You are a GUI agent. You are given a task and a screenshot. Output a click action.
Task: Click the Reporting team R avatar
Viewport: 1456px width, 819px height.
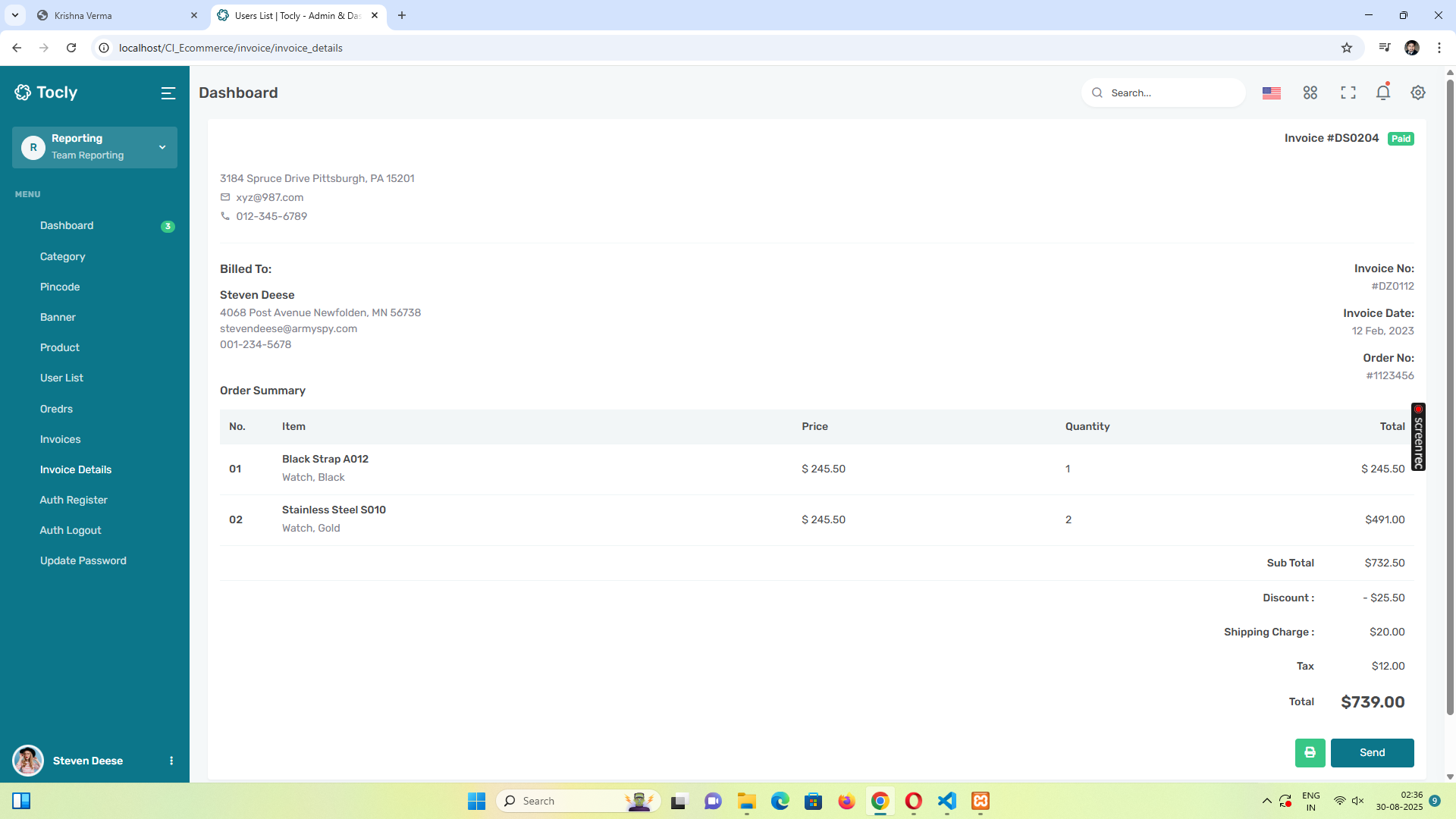pyautogui.click(x=33, y=147)
